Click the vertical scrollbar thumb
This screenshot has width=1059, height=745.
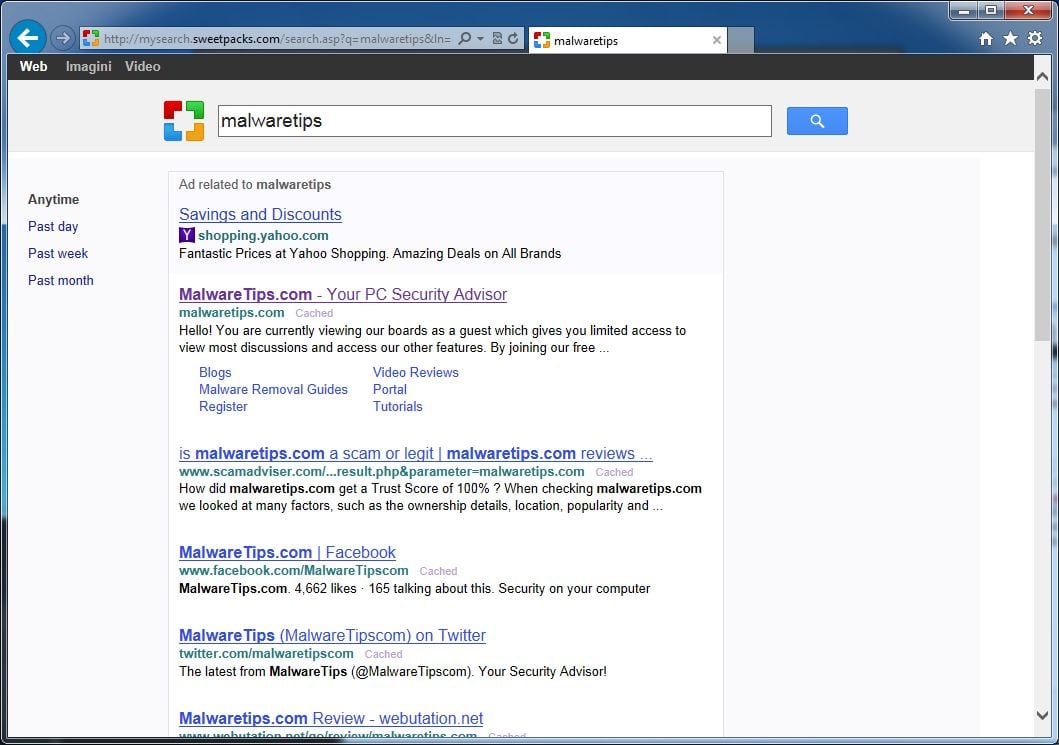pyautogui.click(x=1042, y=214)
